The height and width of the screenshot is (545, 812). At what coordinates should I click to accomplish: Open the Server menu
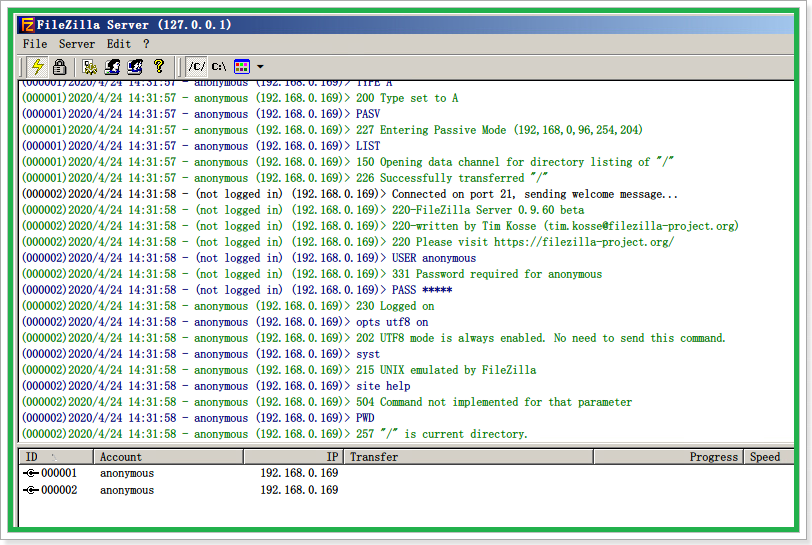77,44
